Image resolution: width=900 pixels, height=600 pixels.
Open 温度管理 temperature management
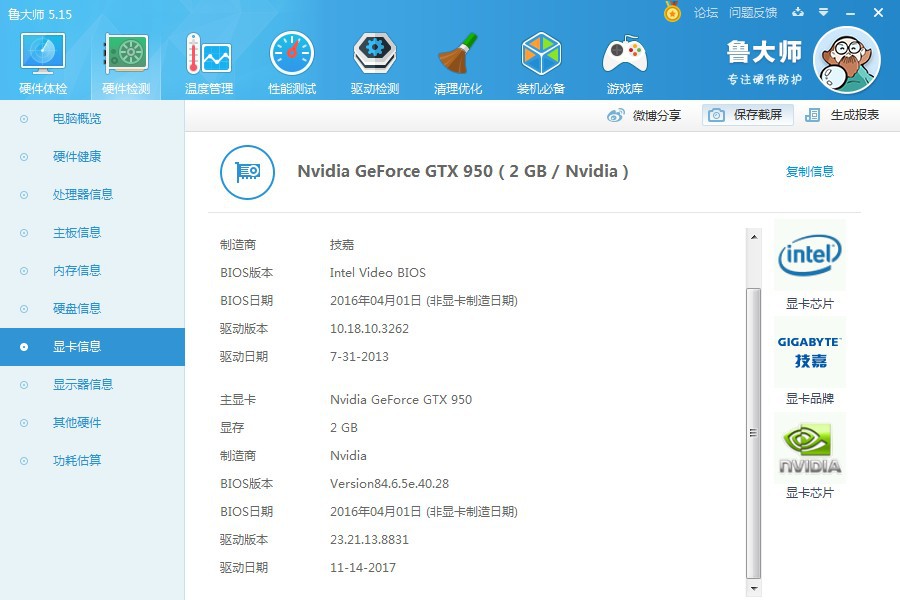click(x=208, y=53)
